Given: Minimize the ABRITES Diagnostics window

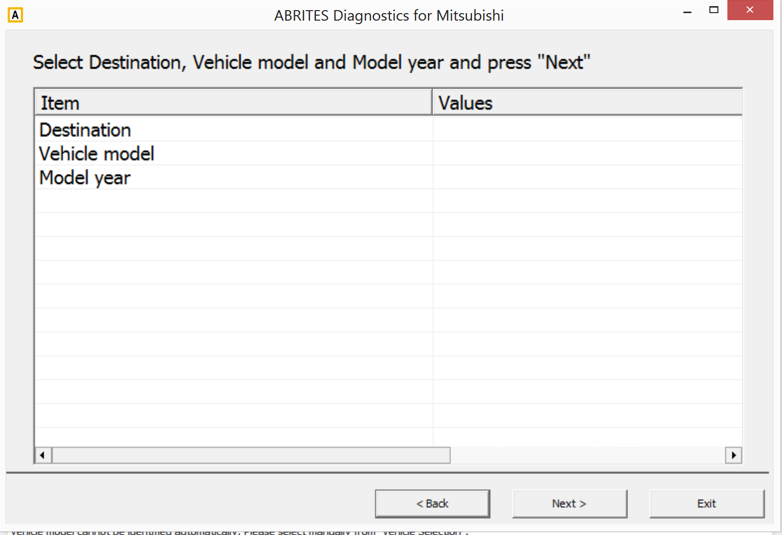Looking at the screenshot, I should pos(688,10).
